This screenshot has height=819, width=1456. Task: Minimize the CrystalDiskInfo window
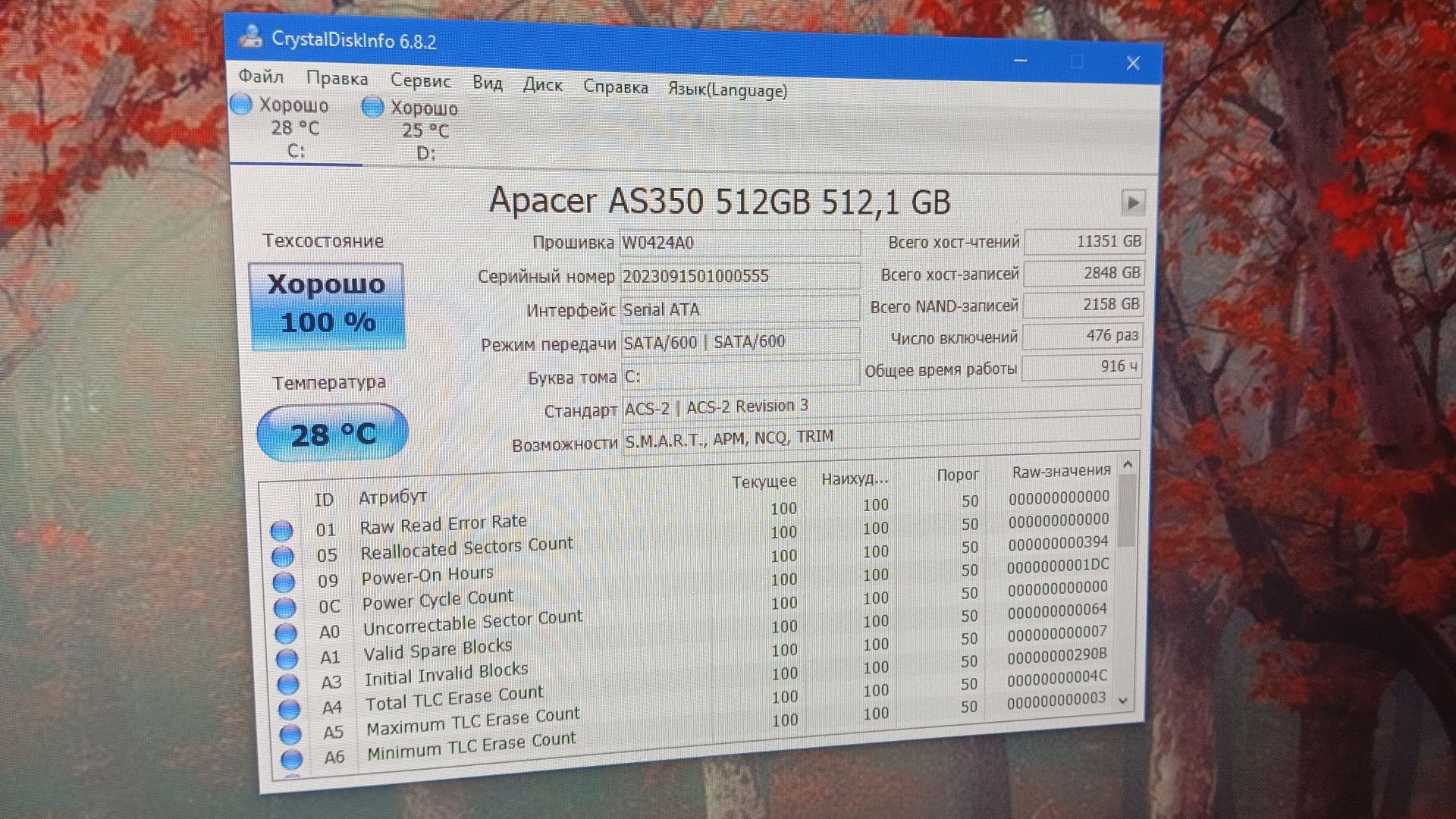pos(1021,60)
